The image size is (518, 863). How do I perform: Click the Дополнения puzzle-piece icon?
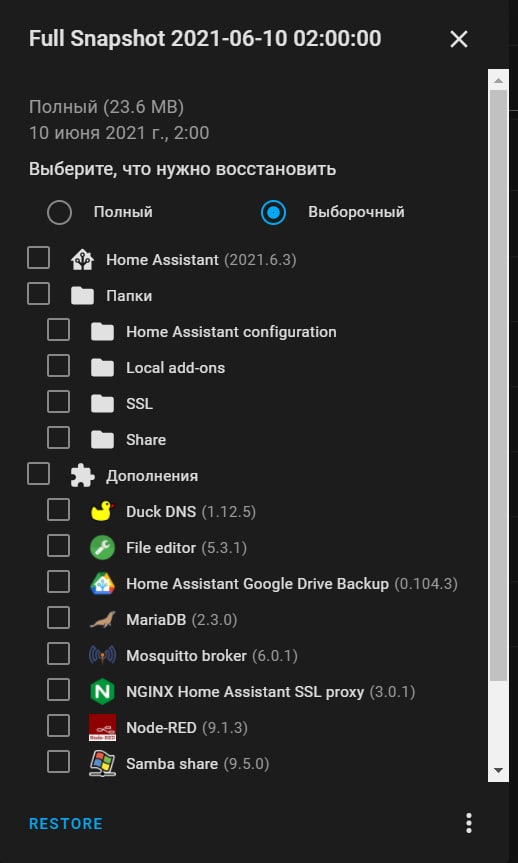tap(83, 476)
